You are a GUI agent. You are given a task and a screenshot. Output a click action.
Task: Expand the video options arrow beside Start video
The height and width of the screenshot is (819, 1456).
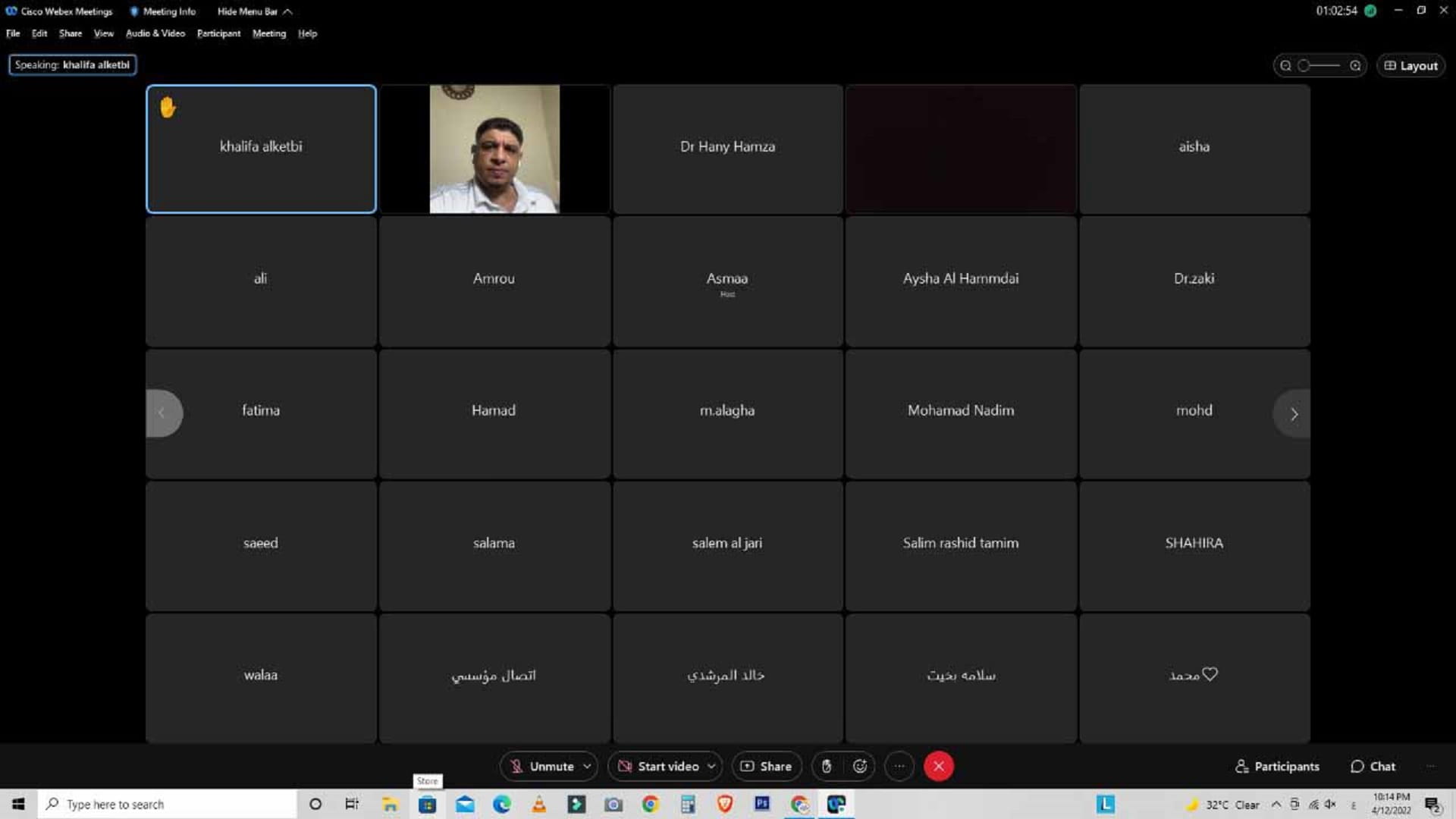click(x=711, y=767)
